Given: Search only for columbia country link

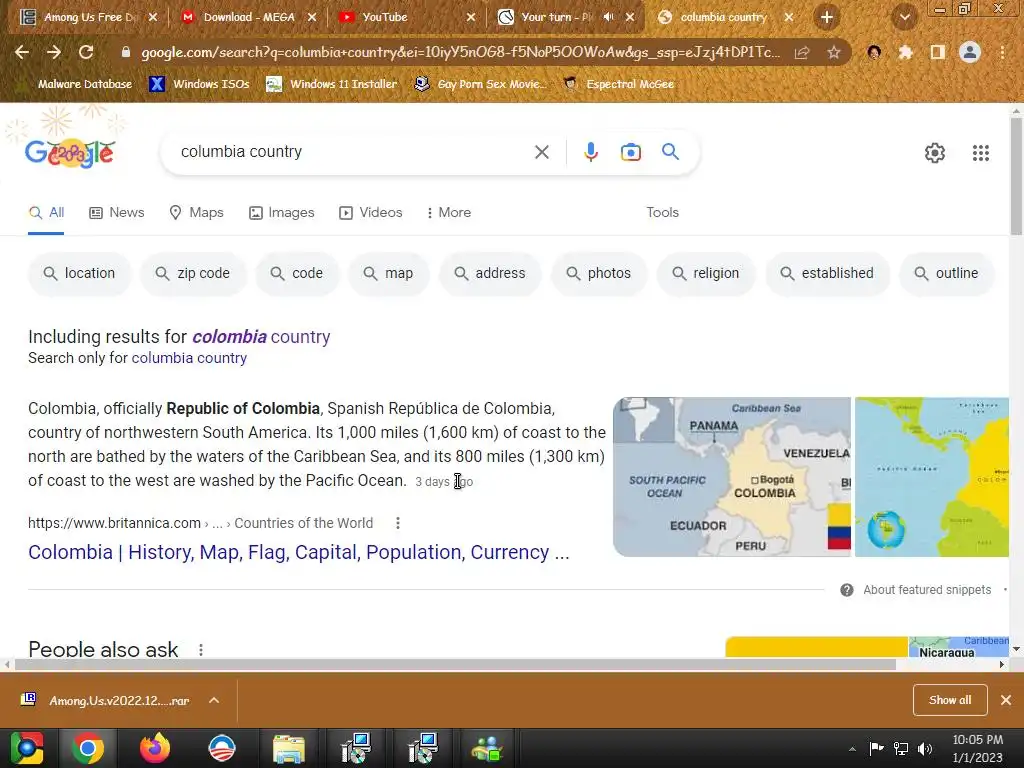Looking at the screenshot, I should point(189,359).
